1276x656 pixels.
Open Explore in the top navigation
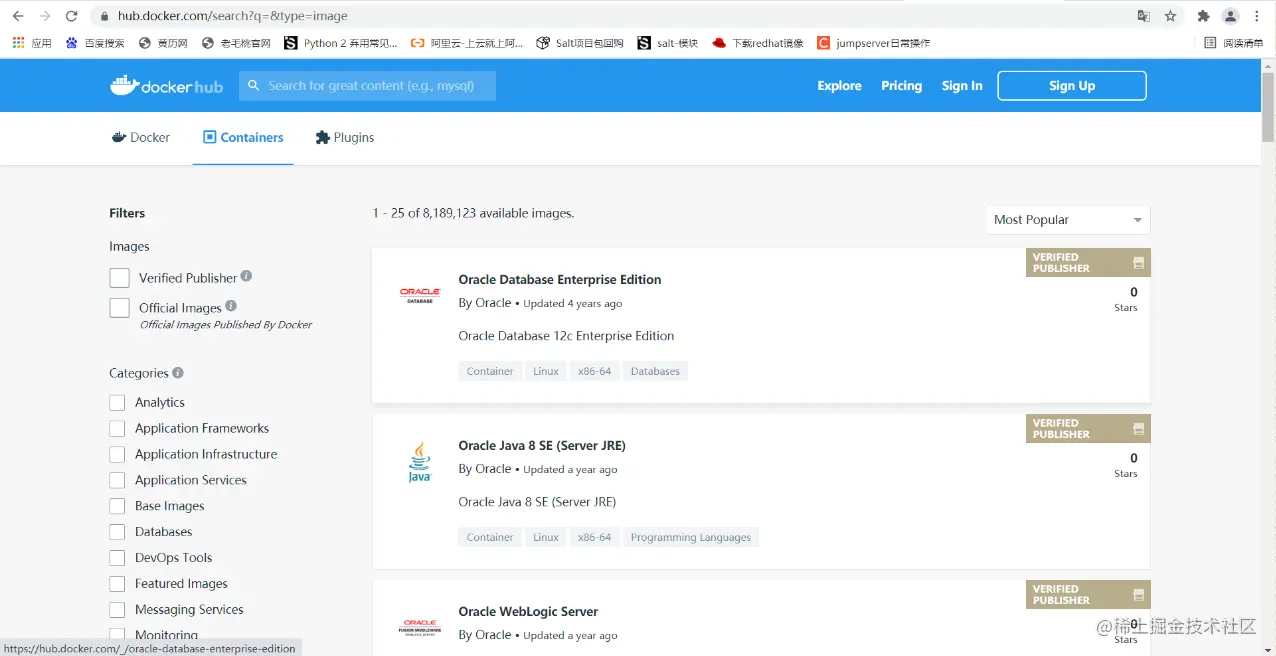839,86
